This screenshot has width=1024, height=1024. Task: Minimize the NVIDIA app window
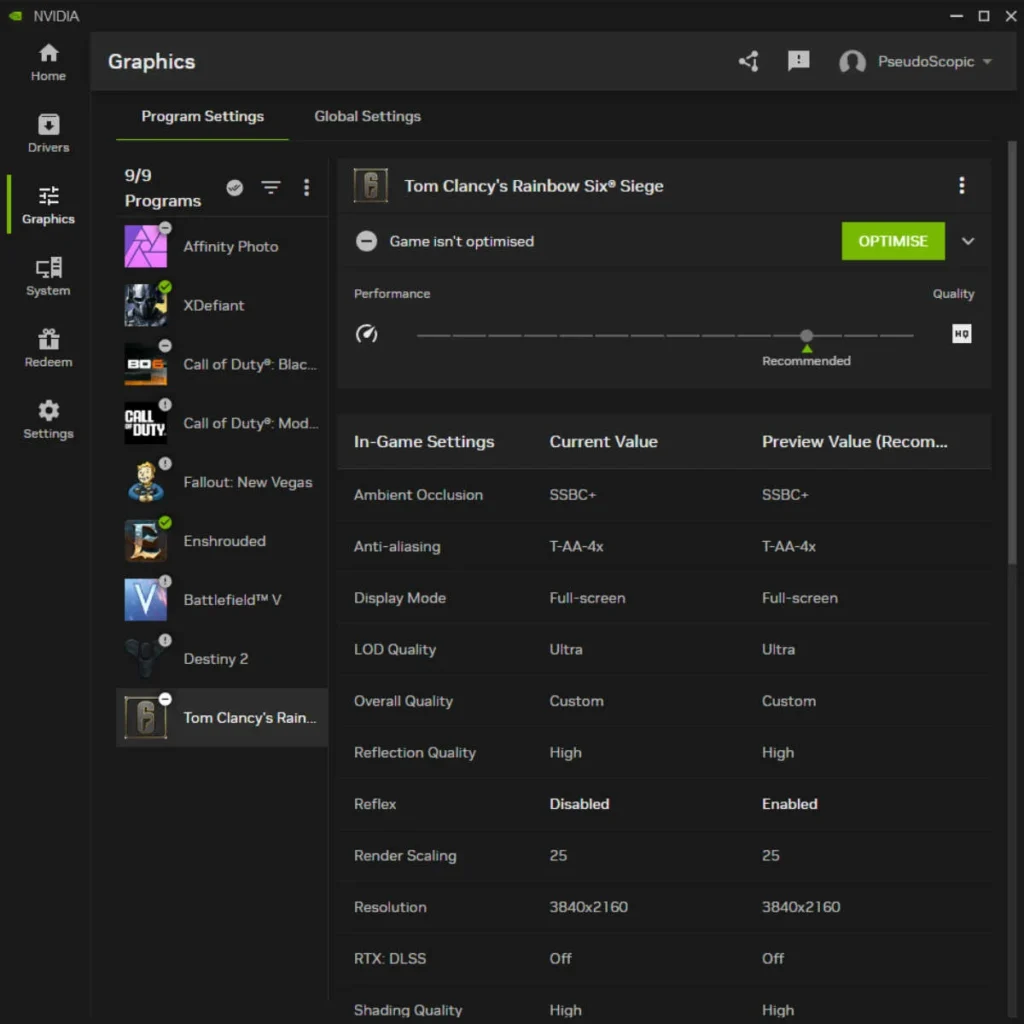(956, 16)
